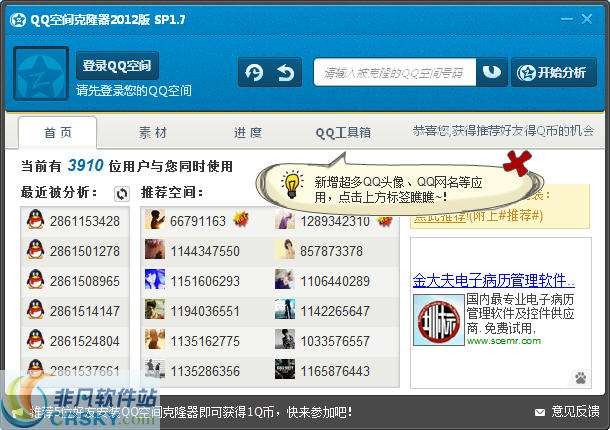Open recommended space 1144347550
The height and width of the screenshot is (430, 610).
tap(205, 251)
